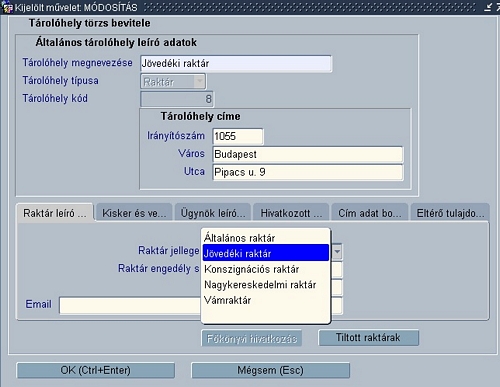Confirm with OK (Ctrl+Enter) button
Image resolution: width=500 pixels, height=387 pixels.
tap(96, 370)
